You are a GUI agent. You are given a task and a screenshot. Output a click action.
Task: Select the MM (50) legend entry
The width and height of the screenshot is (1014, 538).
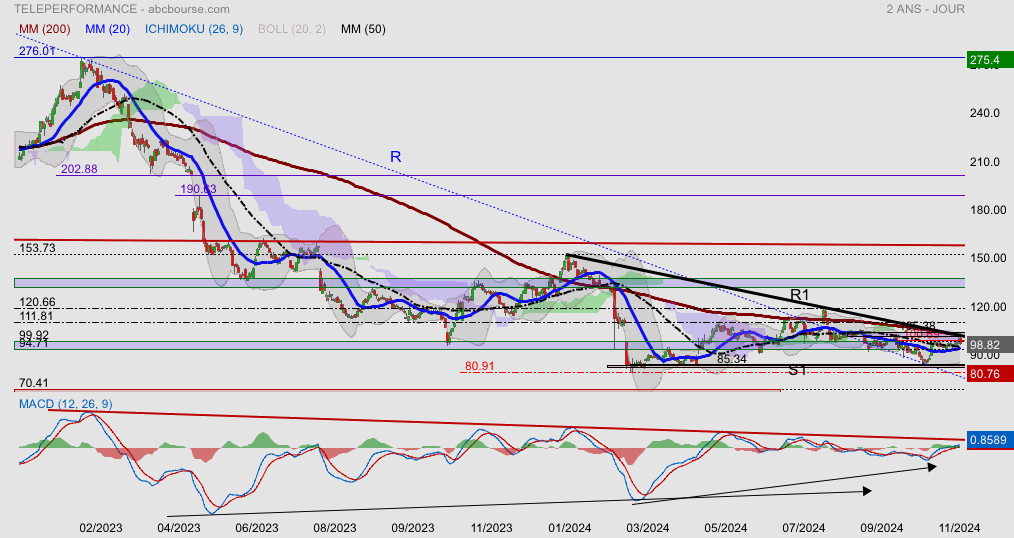click(x=363, y=29)
